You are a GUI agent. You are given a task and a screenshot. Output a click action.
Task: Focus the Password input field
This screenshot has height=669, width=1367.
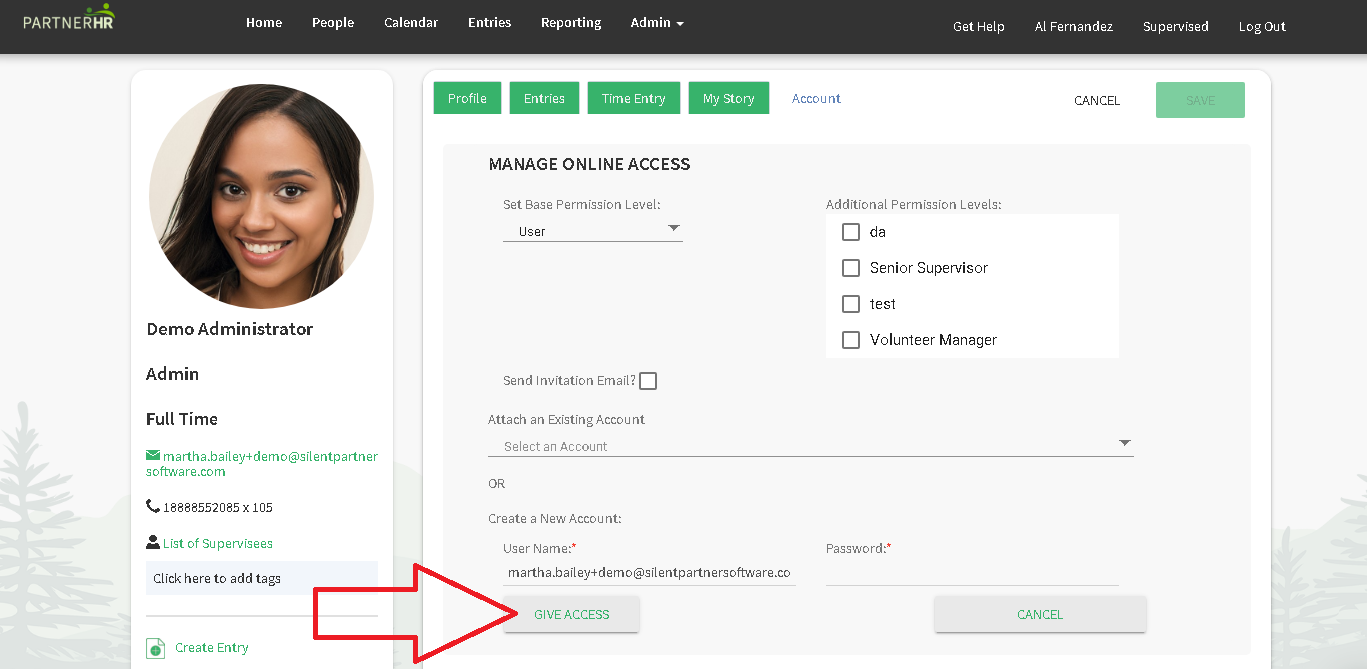972,573
